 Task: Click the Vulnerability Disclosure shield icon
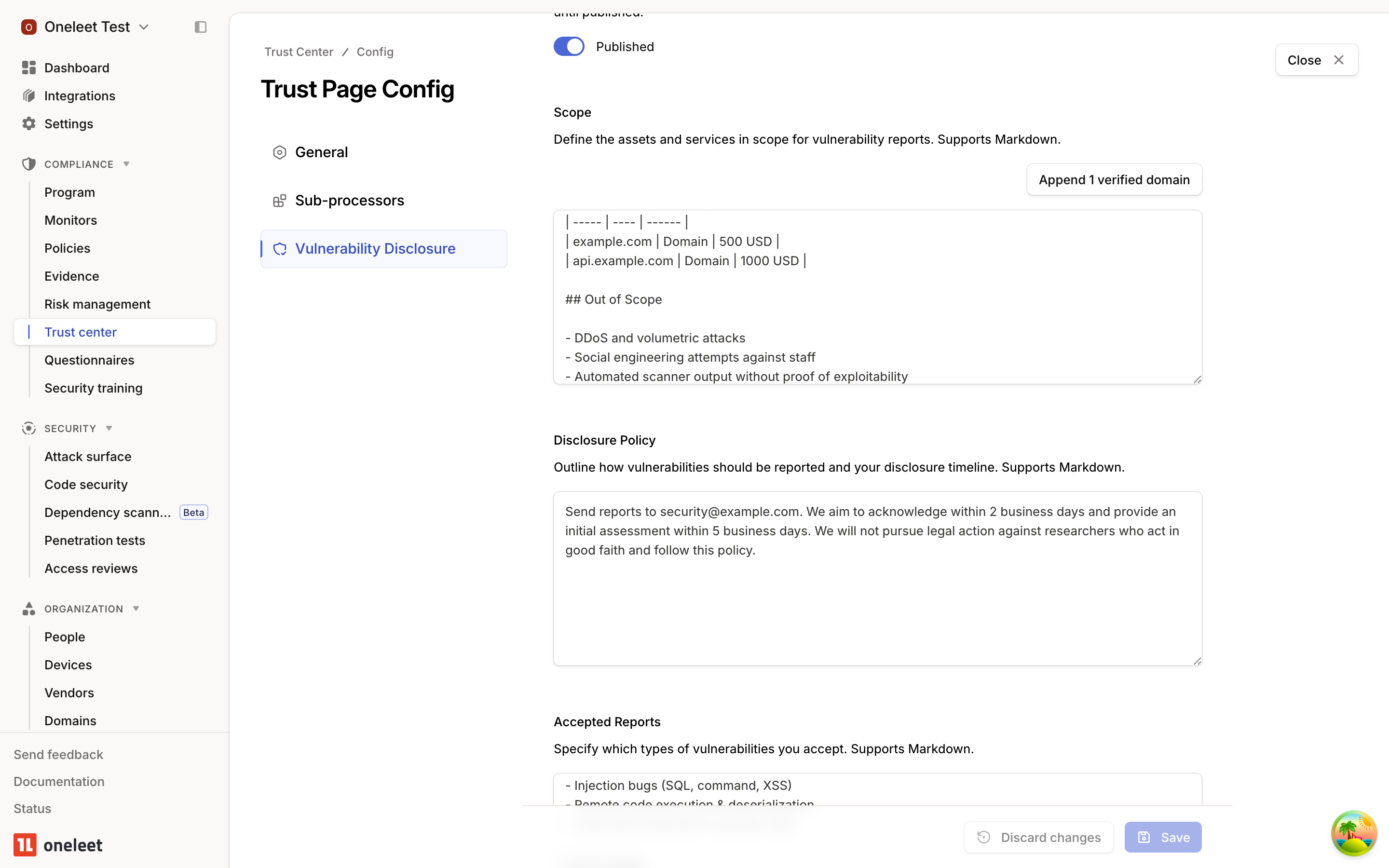pos(280,248)
